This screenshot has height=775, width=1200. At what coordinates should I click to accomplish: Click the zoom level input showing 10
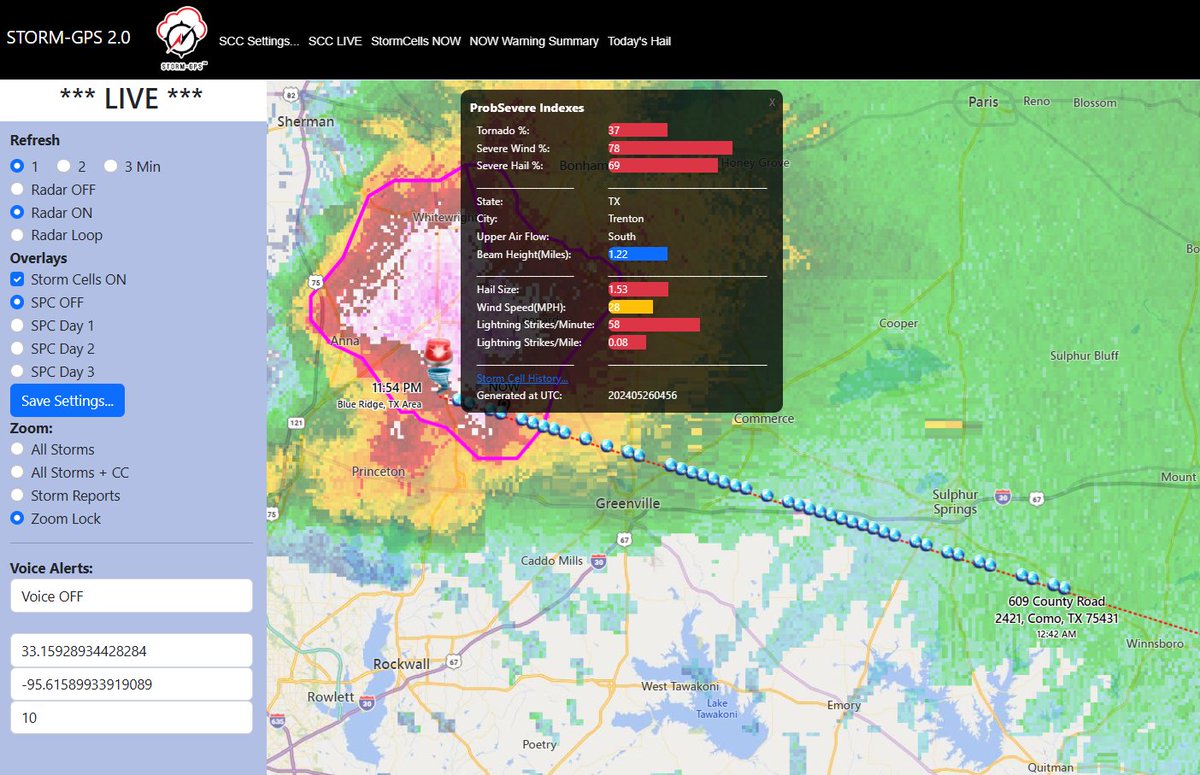point(131,718)
